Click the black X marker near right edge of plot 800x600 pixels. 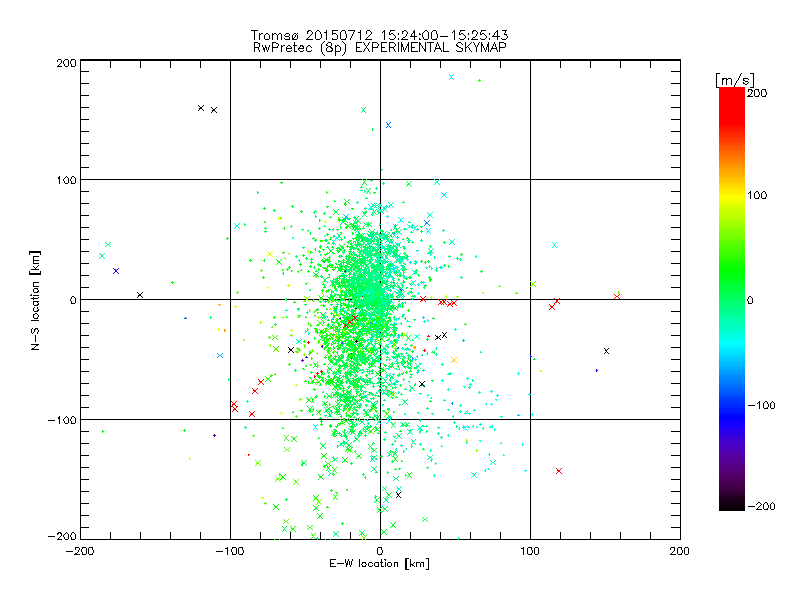[606, 351]
